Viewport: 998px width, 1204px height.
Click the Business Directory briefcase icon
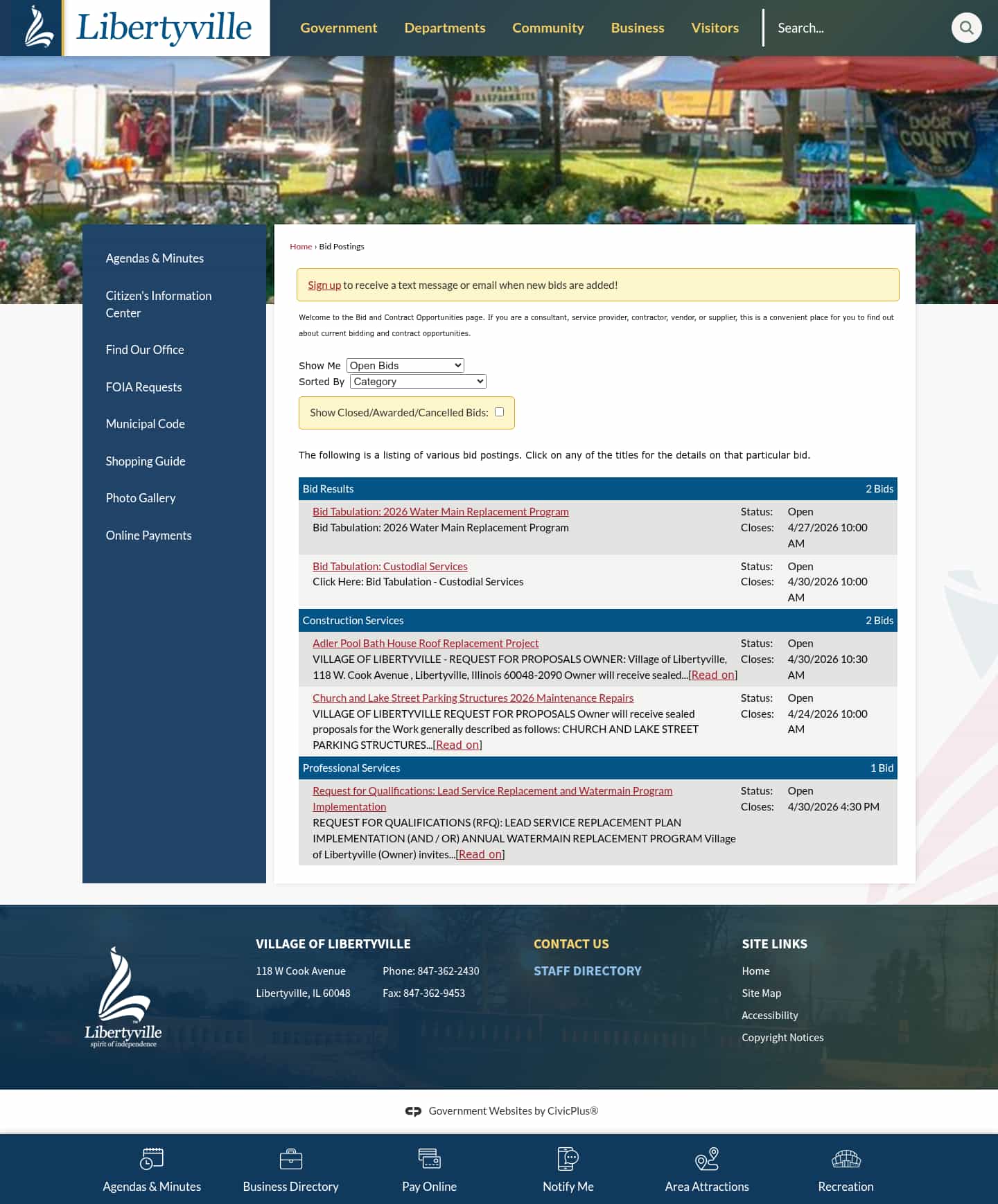point(290,1158)
